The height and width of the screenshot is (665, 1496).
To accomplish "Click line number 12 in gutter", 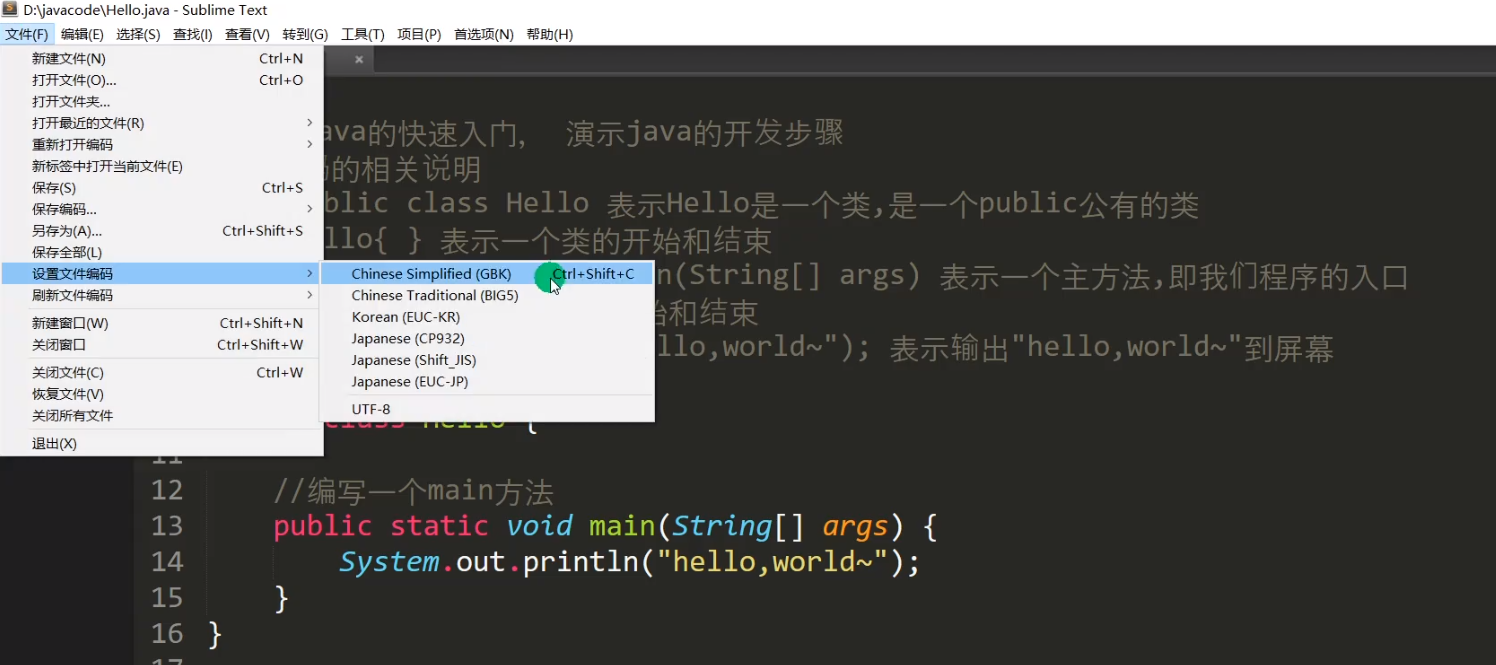I will 167,490.
